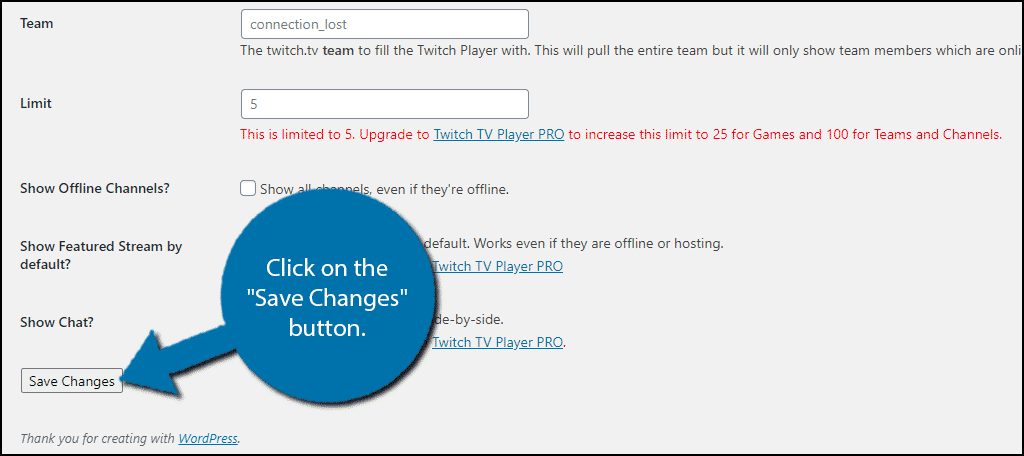Click the Team description starting "The twitch.tv team"

tap(632, 51)
